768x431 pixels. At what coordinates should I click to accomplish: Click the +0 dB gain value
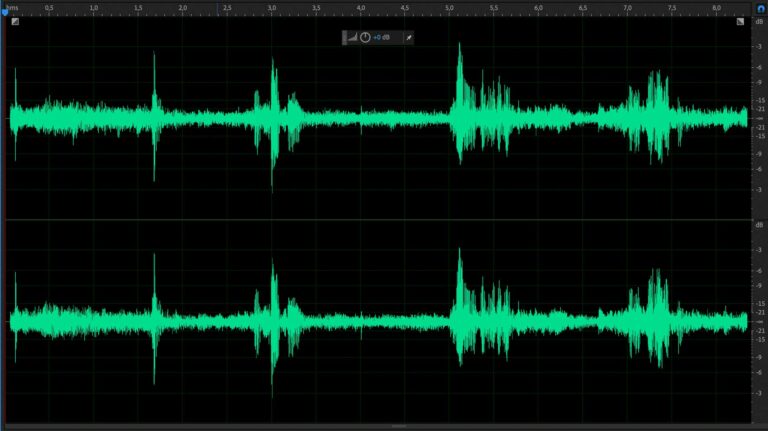pyautogui.click(x=383, y=37)
